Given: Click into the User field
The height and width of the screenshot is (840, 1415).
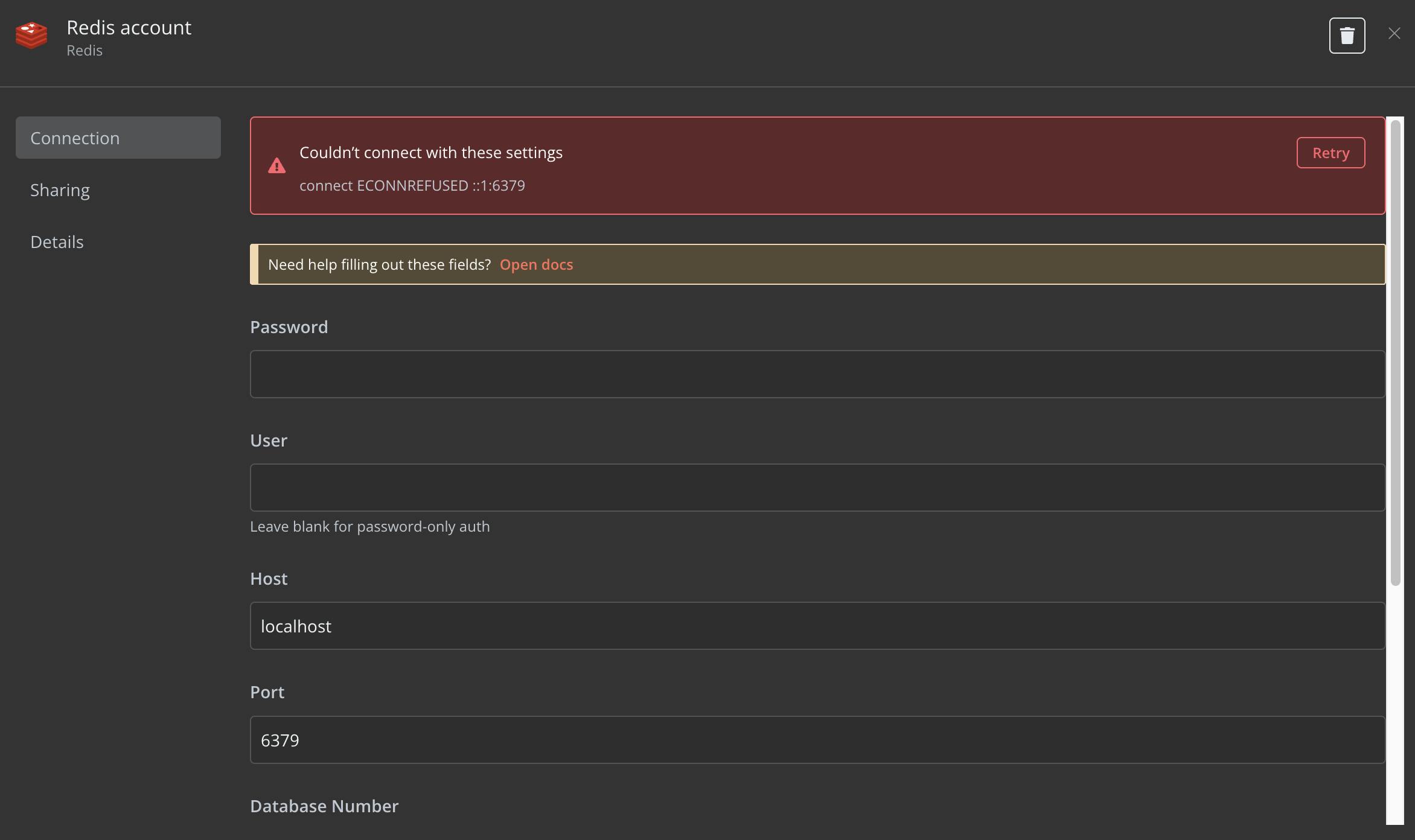Looking at the screenshot, I should (817, 488).
